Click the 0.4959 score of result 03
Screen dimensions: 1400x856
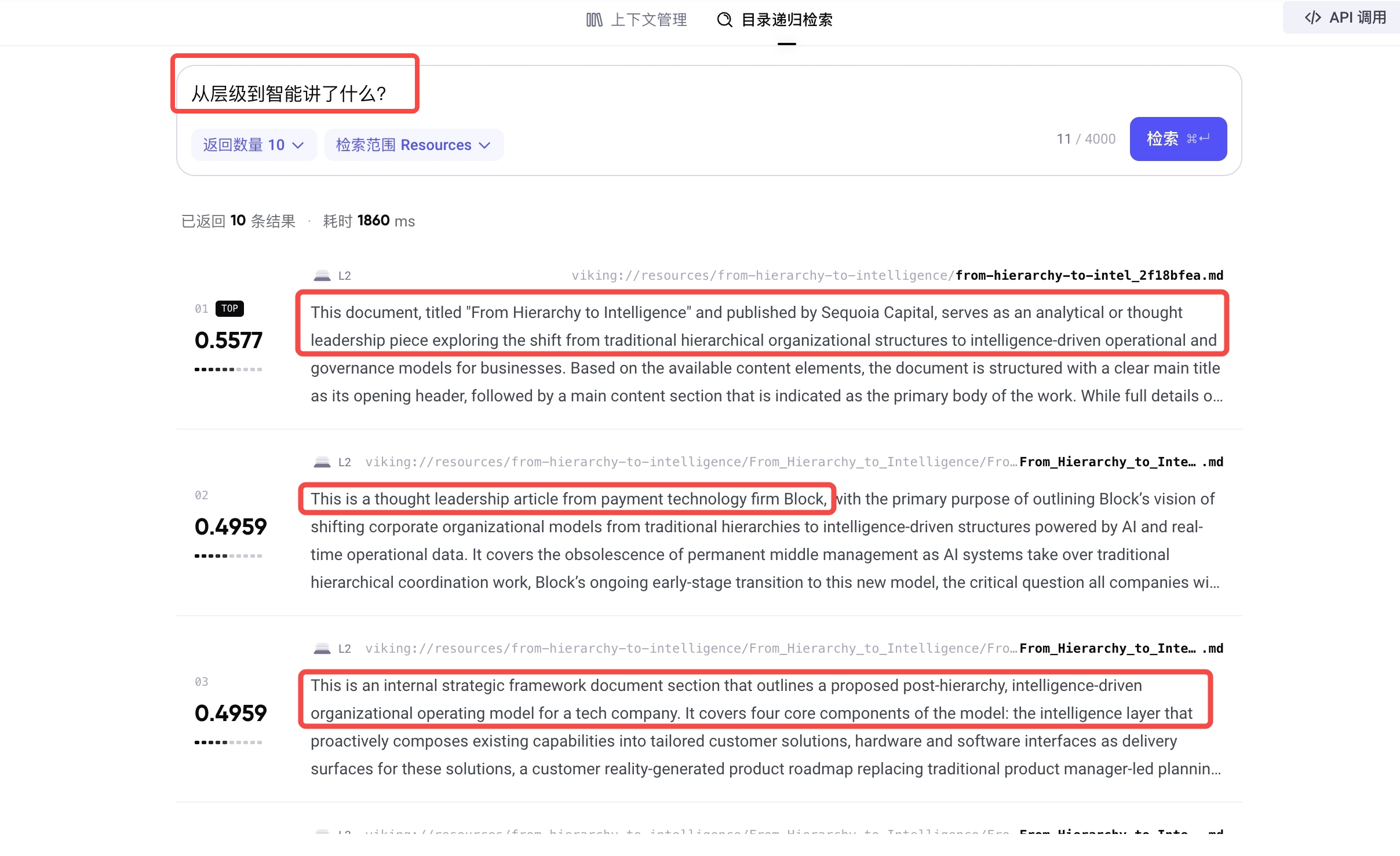pyautogui.click(x=231, y=714)
